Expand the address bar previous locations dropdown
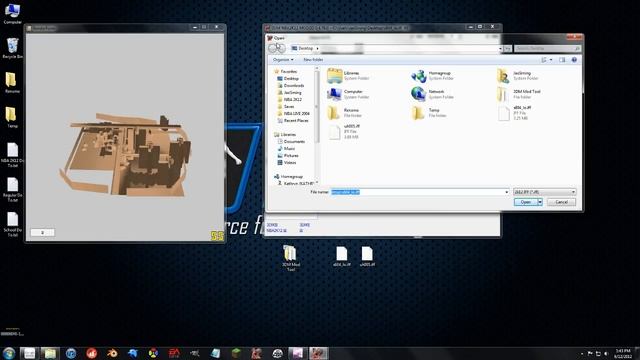The image size is (640, 360). pyautogui.click(x=500, y=49)
